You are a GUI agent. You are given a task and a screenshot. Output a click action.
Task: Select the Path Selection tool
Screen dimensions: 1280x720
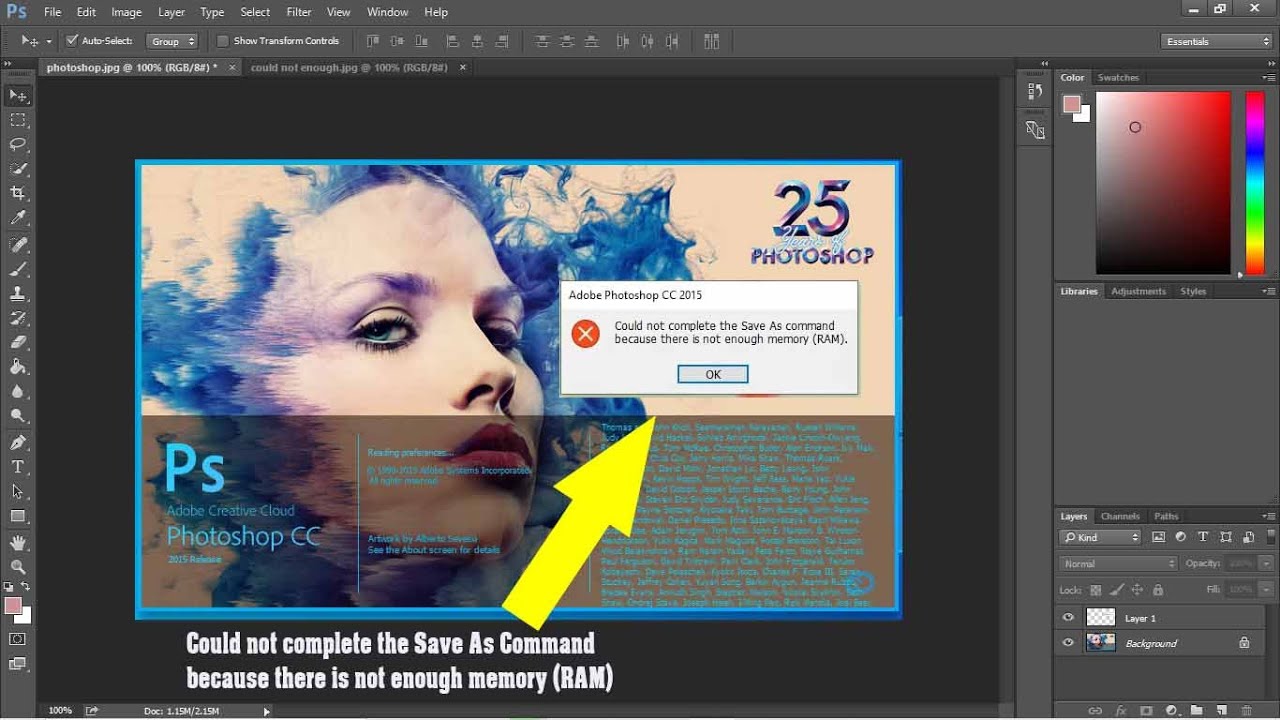point(18,492)
